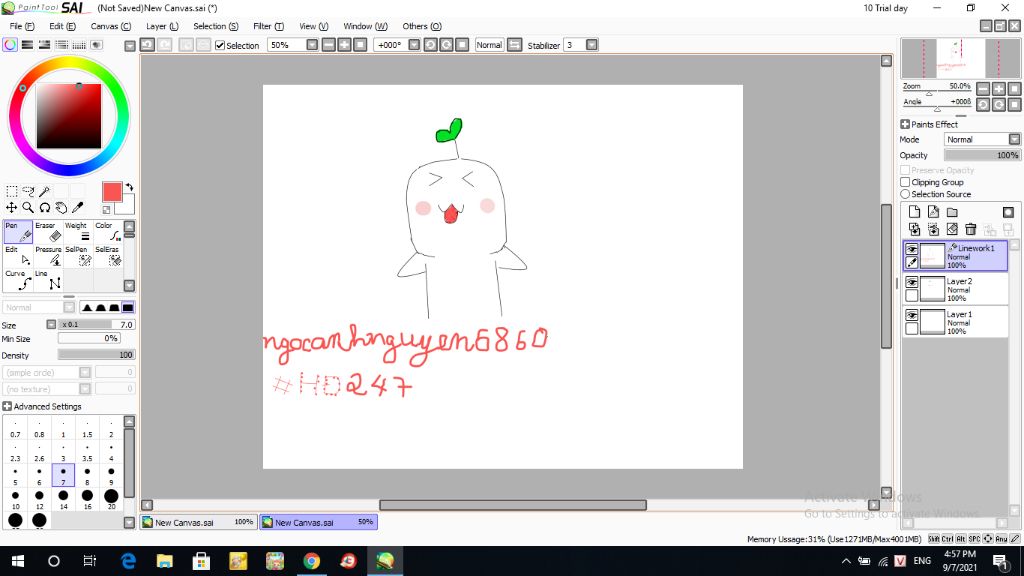Open the File menu
The image size is (1024, 576).
click(22, 26)
